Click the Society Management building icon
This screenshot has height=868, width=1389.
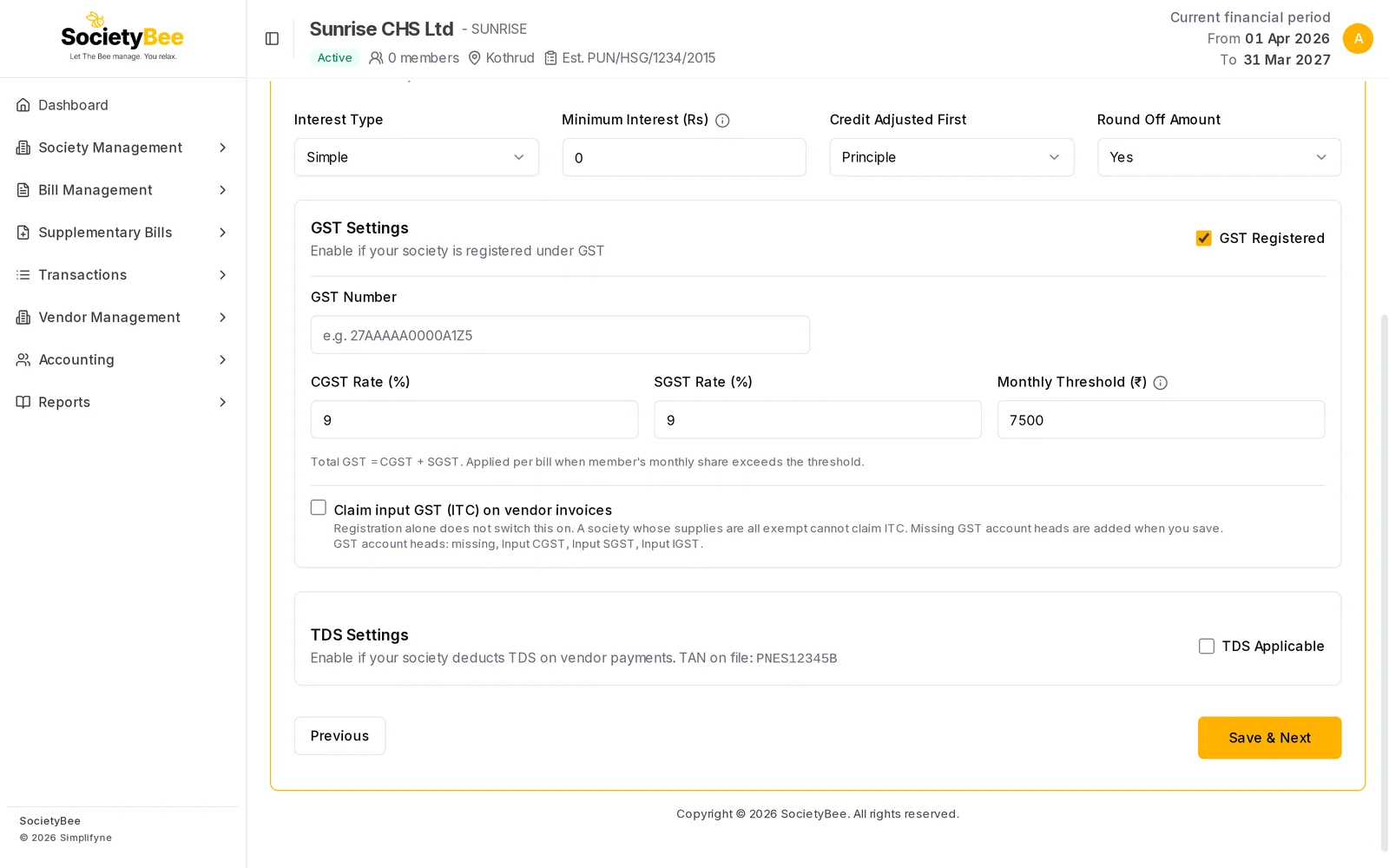(23, 148)
